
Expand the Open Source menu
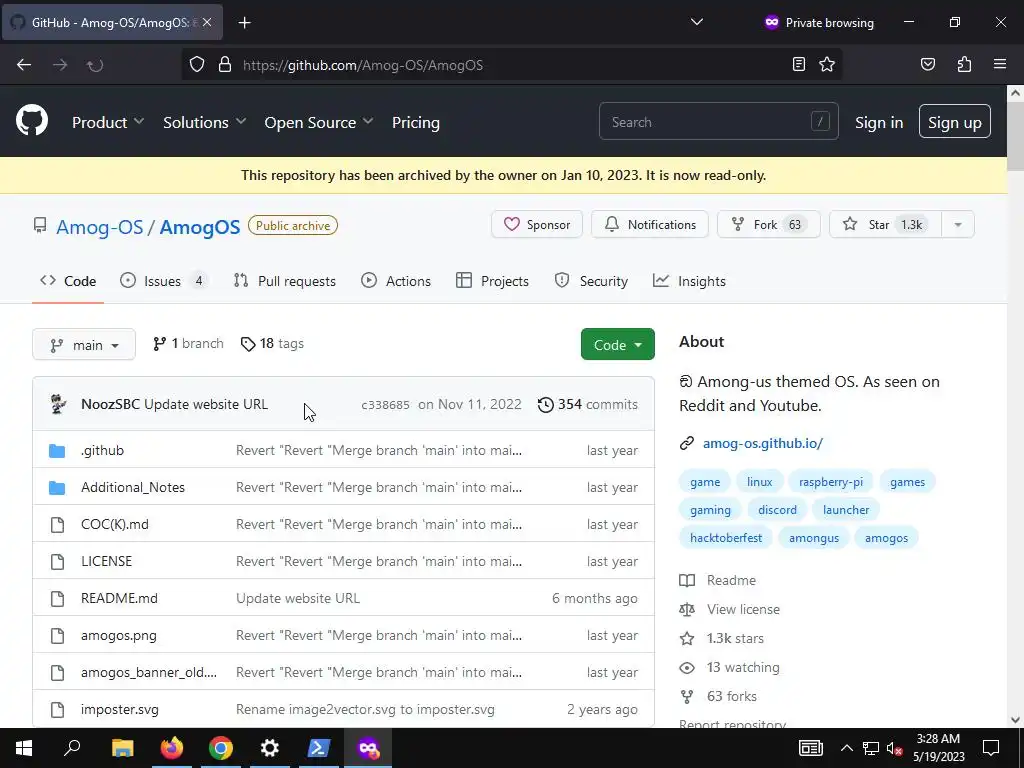[x=319, y=122]
